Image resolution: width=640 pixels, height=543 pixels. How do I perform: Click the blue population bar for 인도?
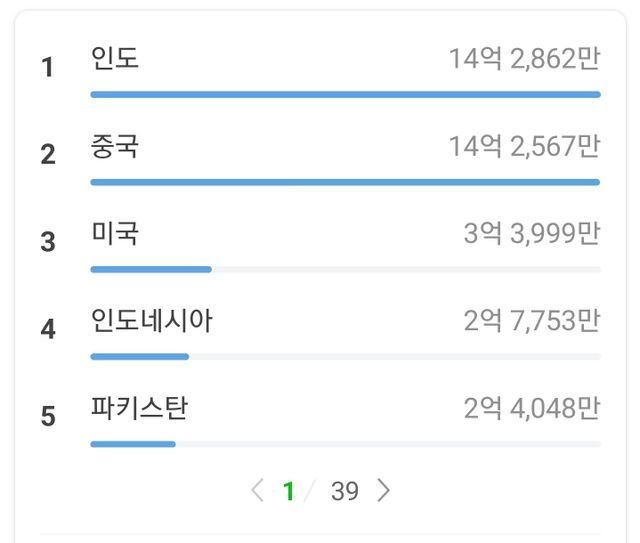click(x=345, y=94)
